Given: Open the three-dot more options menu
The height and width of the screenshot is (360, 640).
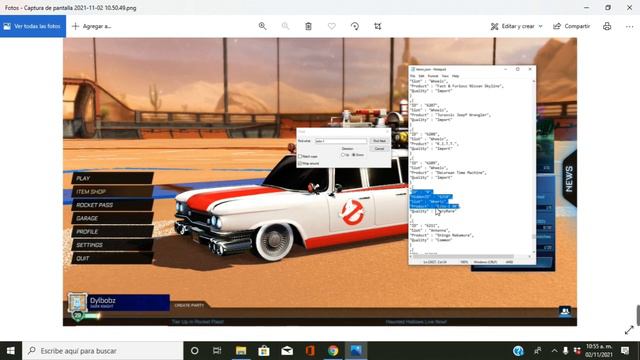Looking at the screenshot, I should pyautogui.click(x=629, y=26).
